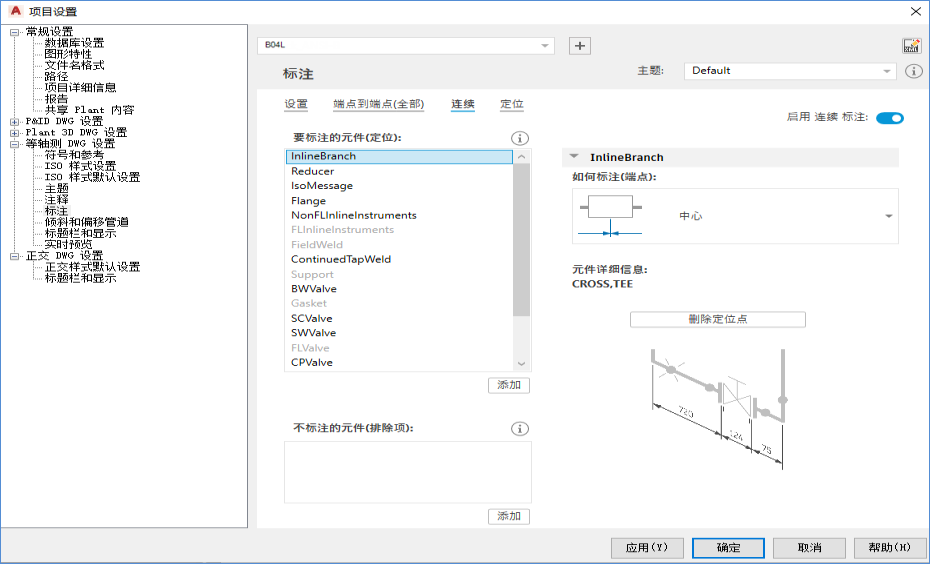
Task: Open 项目详细信息 in the settings tree
Action: tap(80, 88)
